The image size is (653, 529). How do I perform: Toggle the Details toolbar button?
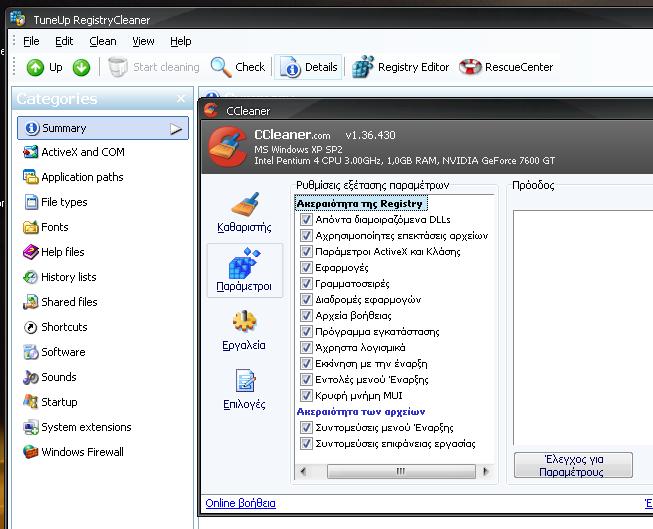click(x=308, y=67)
